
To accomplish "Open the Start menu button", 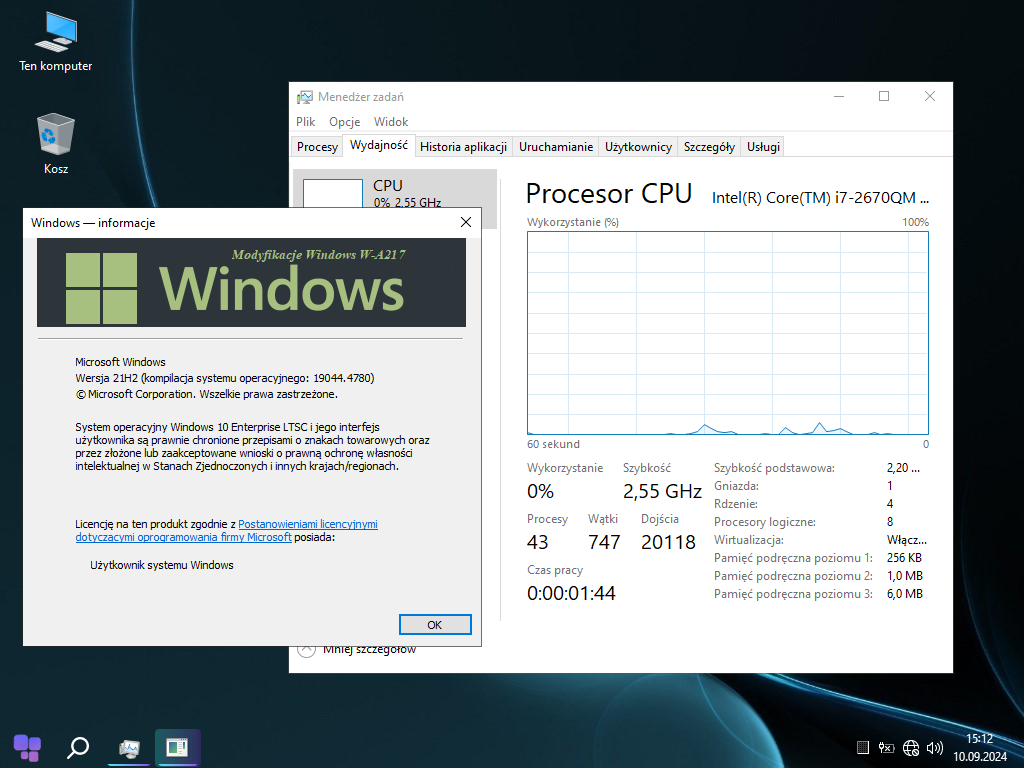I will click(x=27, y=747).
